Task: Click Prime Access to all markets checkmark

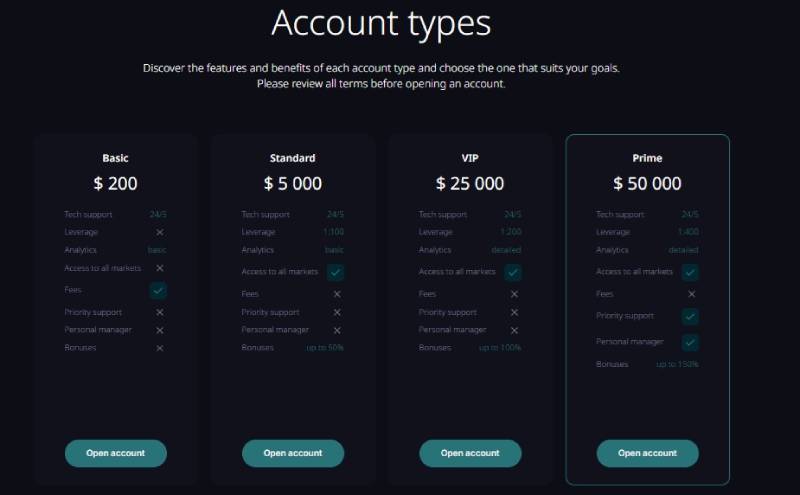Action: click(690, 272)
